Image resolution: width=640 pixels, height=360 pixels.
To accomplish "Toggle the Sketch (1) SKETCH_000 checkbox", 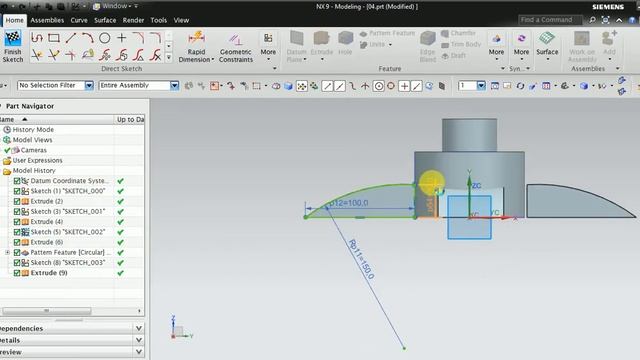I will coord(17,191).
